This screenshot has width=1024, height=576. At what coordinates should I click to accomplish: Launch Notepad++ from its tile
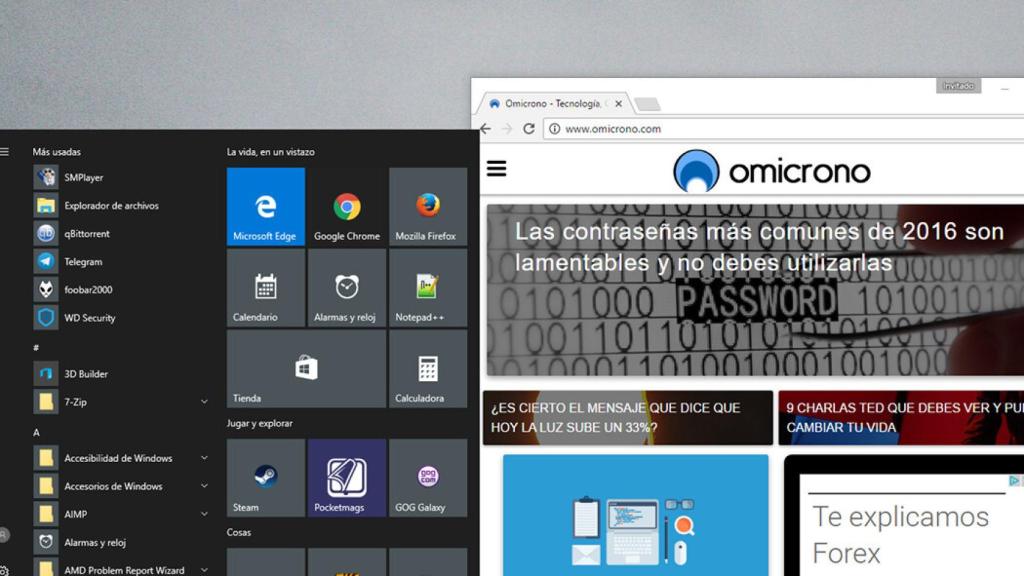coord(428,288)
